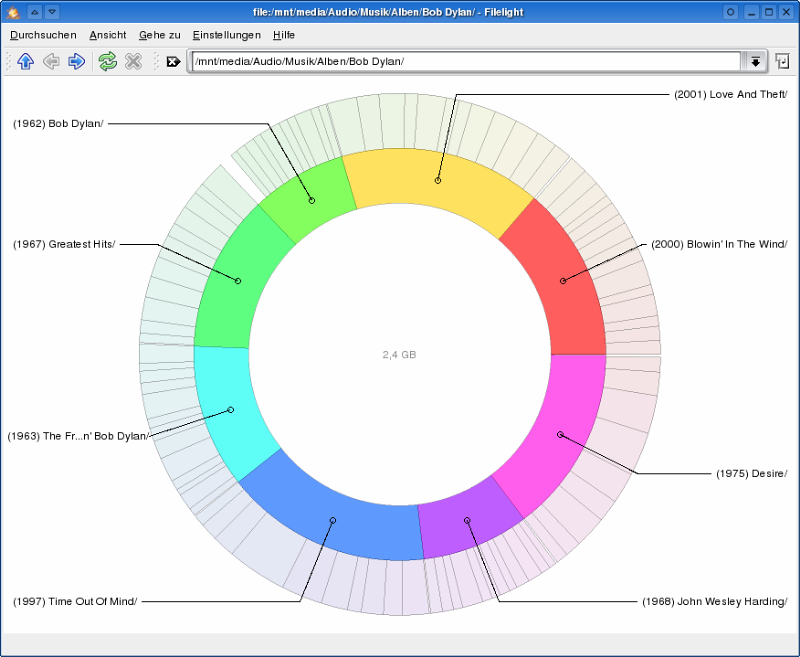This screenshot has width=800, height=657.
Task: Select the cyan 1963 Bob Dylan album segment
Action: click(x=230, y=408)
